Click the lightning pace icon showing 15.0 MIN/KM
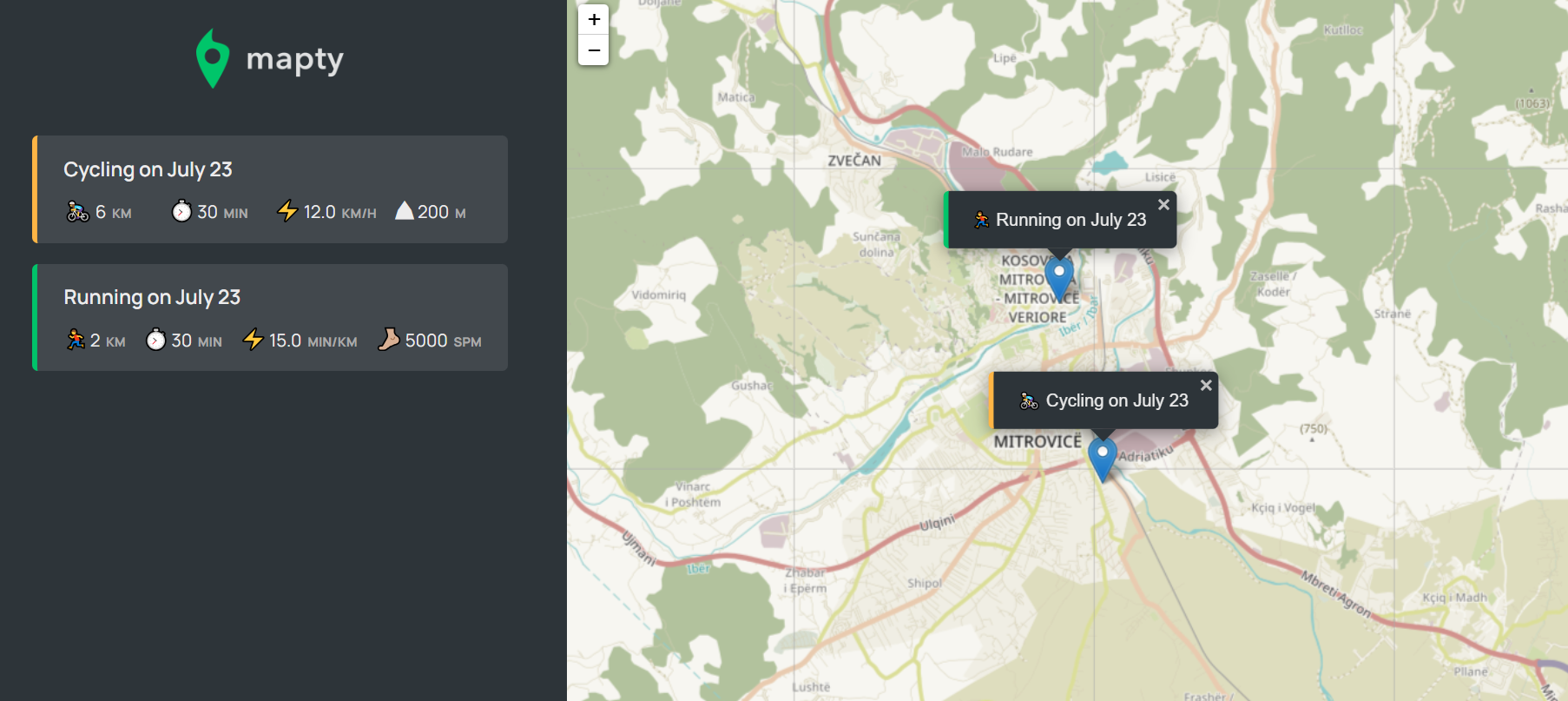This screenshot has height=701, width=1568. pyautogui.click(x=253, y=340)
